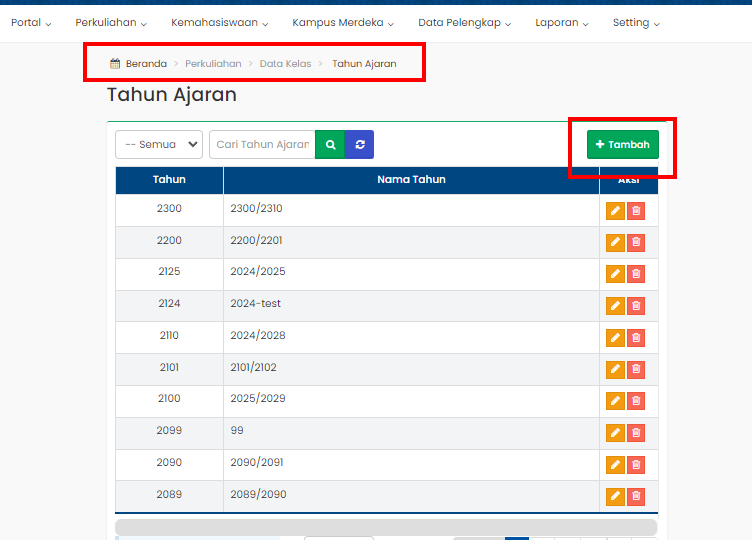The image size is (752, 540).
Task: Expand the Perkuliahan menu
Action: (x=111, y=23)
